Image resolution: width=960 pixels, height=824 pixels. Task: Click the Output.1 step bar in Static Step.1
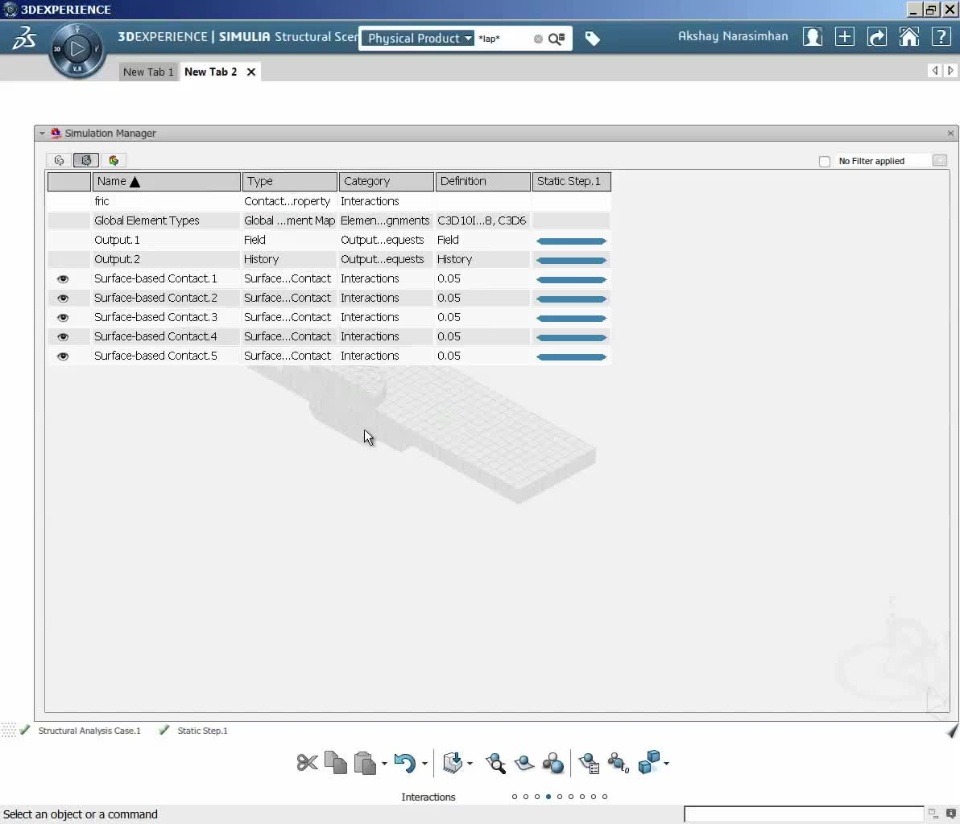pyautogui.click(x=571, y=241)
